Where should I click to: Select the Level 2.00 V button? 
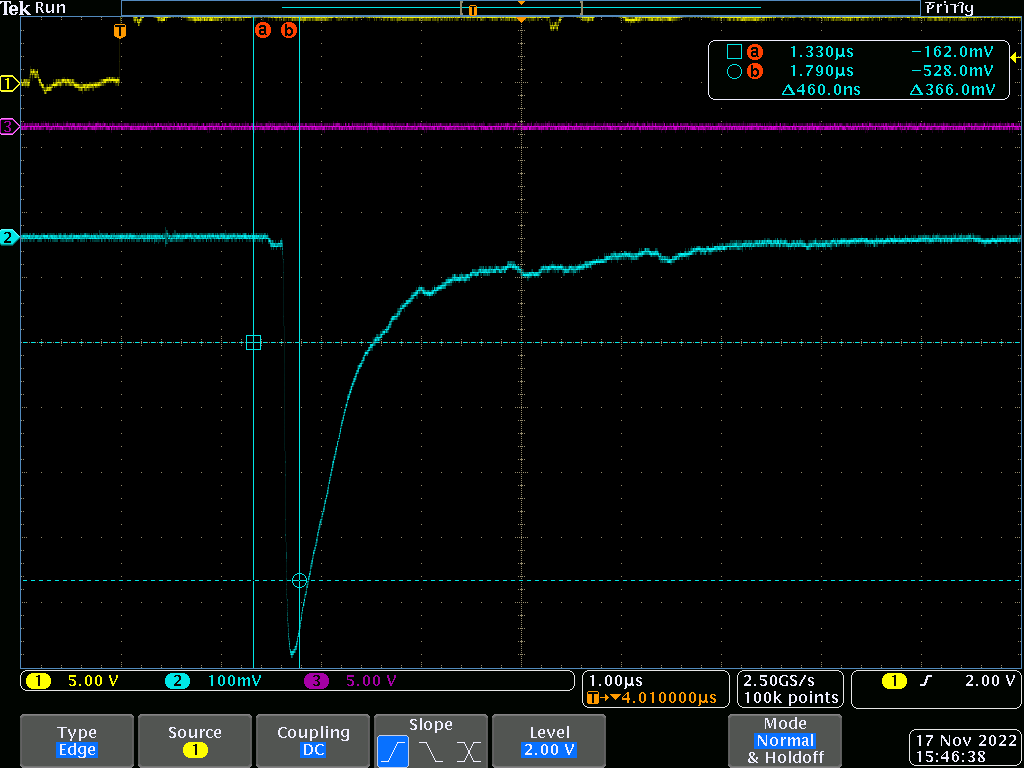549,740
